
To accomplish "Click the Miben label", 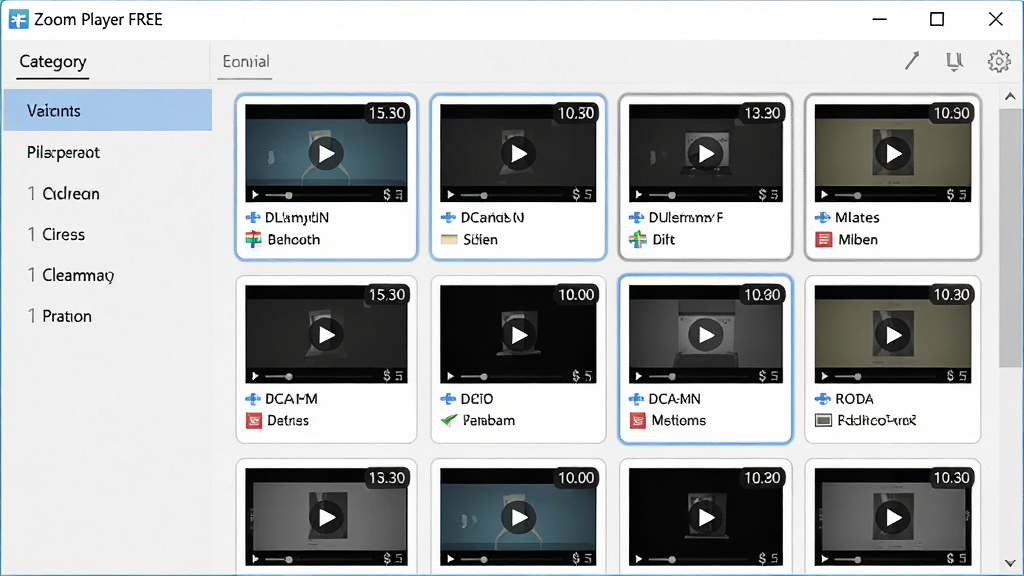I will 857,240.
